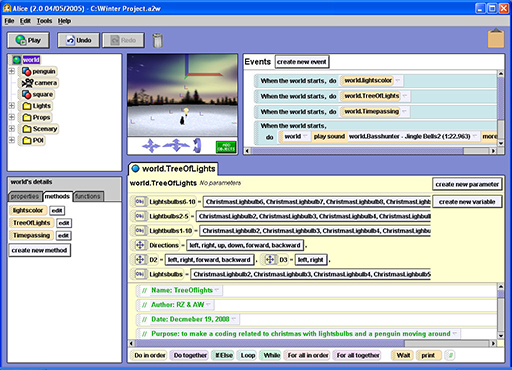
Task: Click create new event button
Action: point(302,62)
